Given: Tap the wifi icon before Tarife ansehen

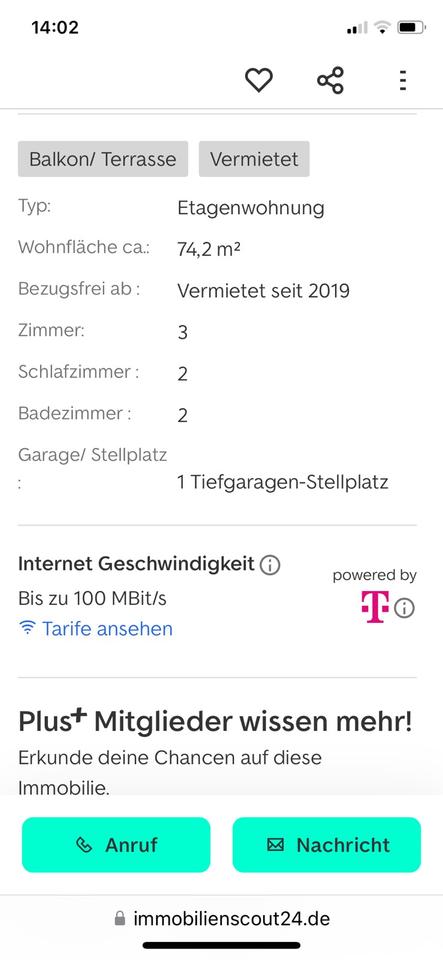Looking at the screenshot, I should click(27, 628).
